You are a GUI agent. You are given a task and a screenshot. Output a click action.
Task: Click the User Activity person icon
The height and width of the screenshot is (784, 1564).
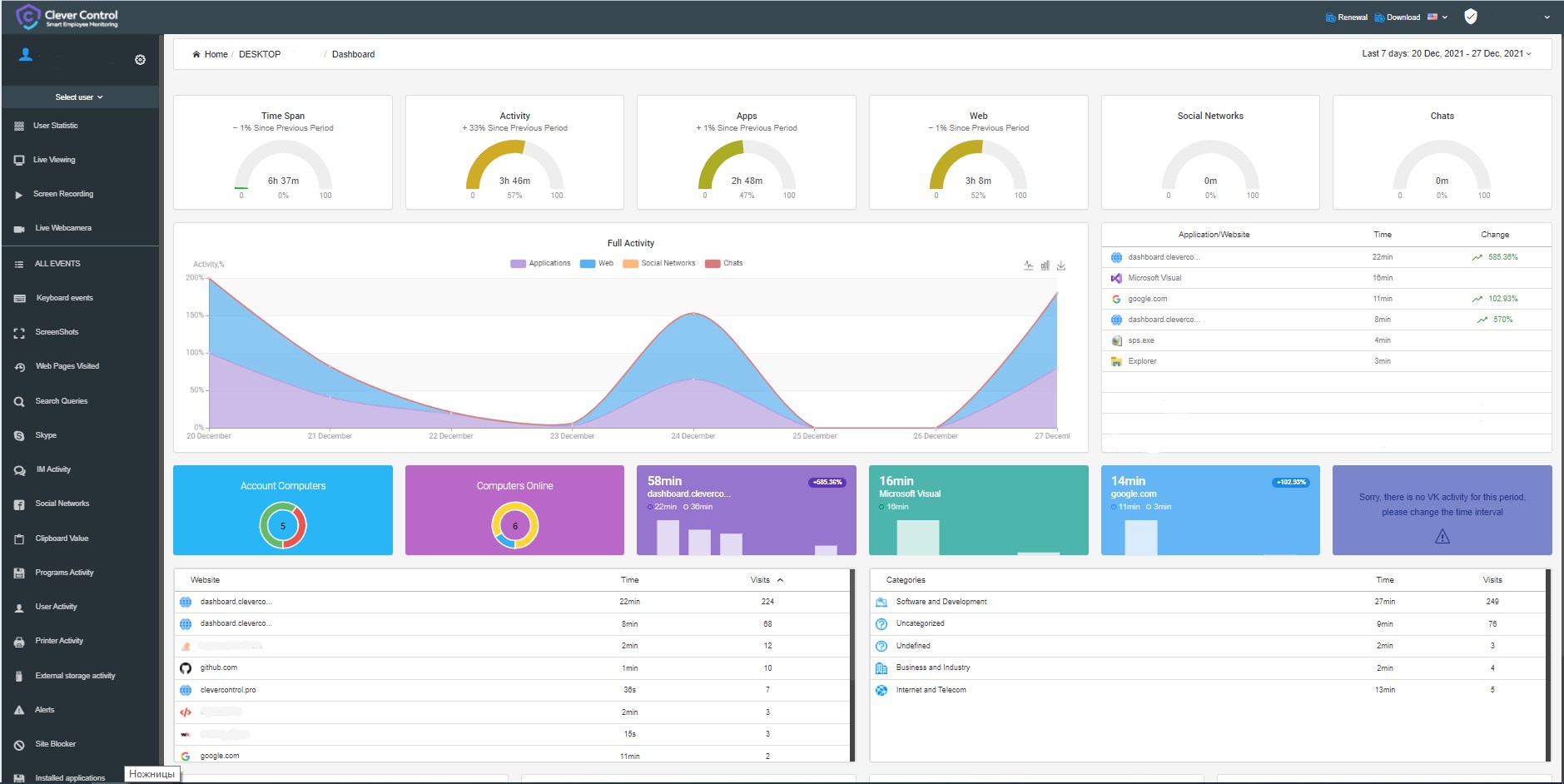[19, 608]
